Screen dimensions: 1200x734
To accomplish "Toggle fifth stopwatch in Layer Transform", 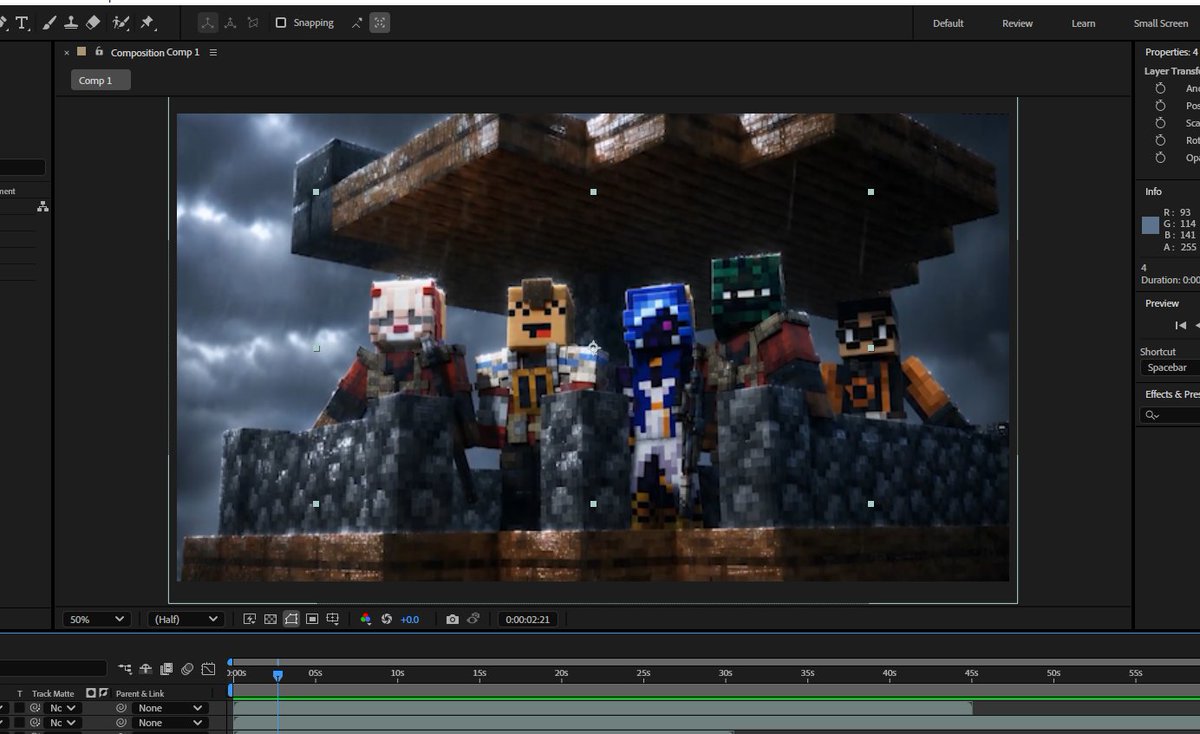I will point(1160,157).
